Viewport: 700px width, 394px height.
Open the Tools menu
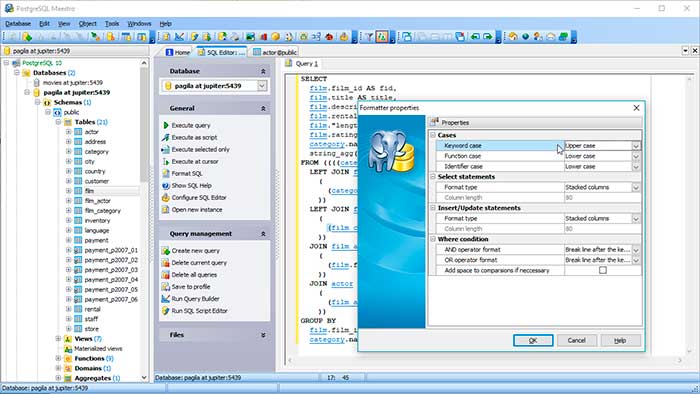point(112,24)
